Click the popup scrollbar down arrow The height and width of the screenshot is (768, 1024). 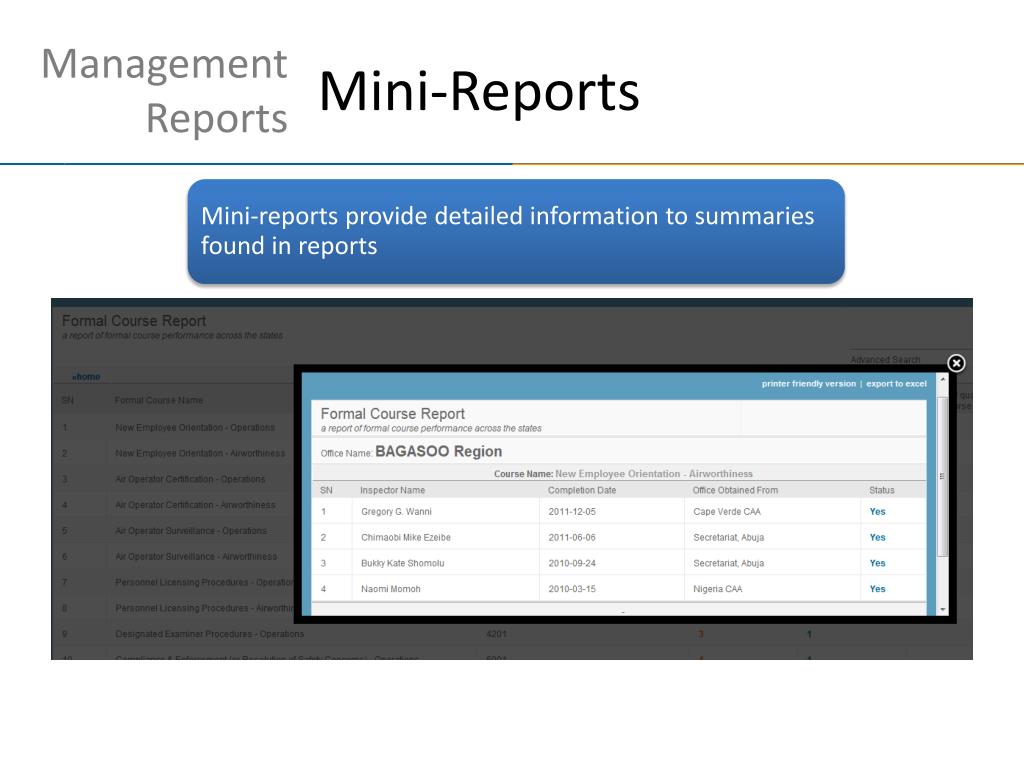(942, 609)
